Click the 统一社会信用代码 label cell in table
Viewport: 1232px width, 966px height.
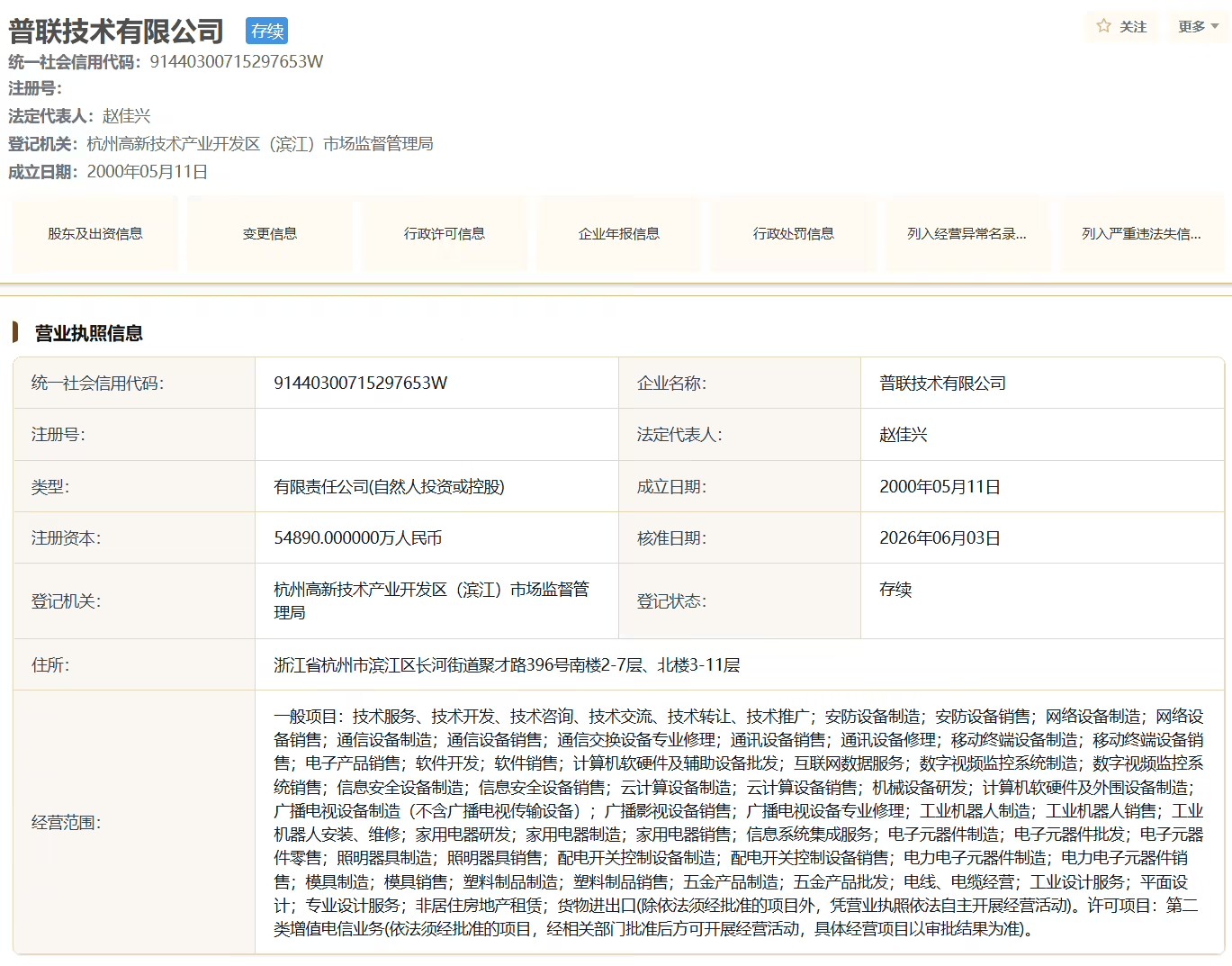134,383
